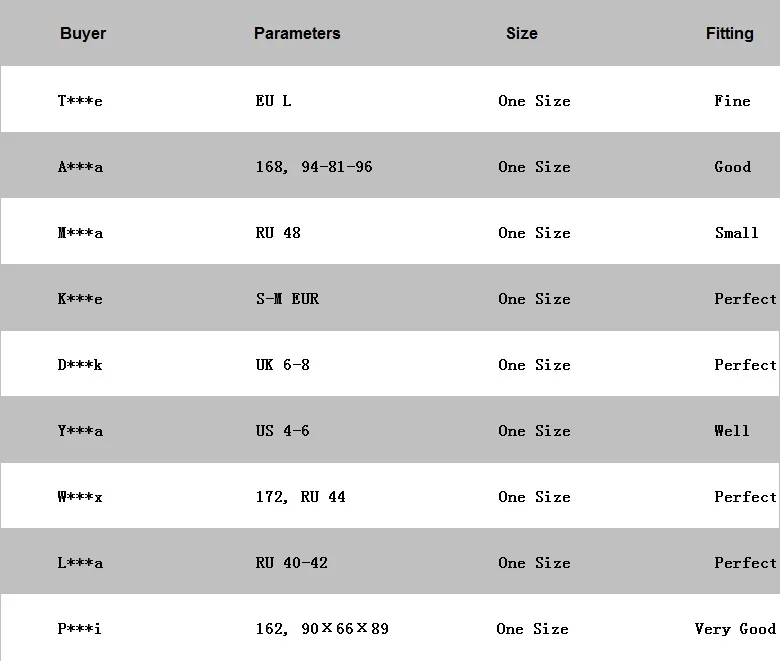Select the RU 40-42 parameters cell

[292, 563]
